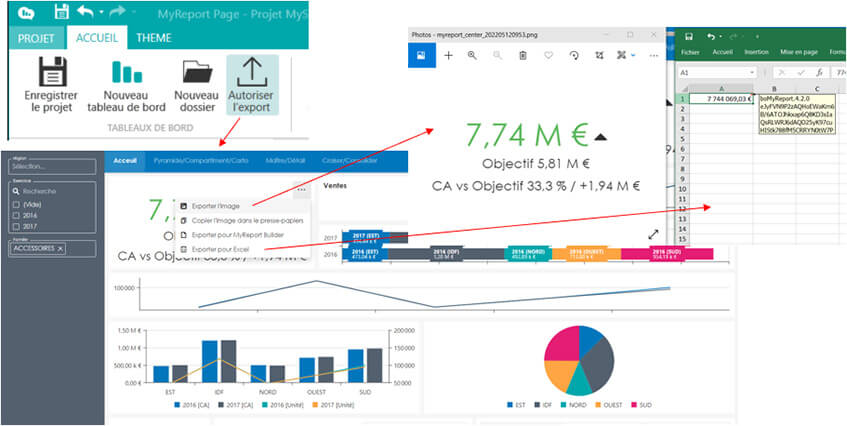
Task: Click the 2016 (IDF) gray bar segment
Action: click(x=447, y=254)
